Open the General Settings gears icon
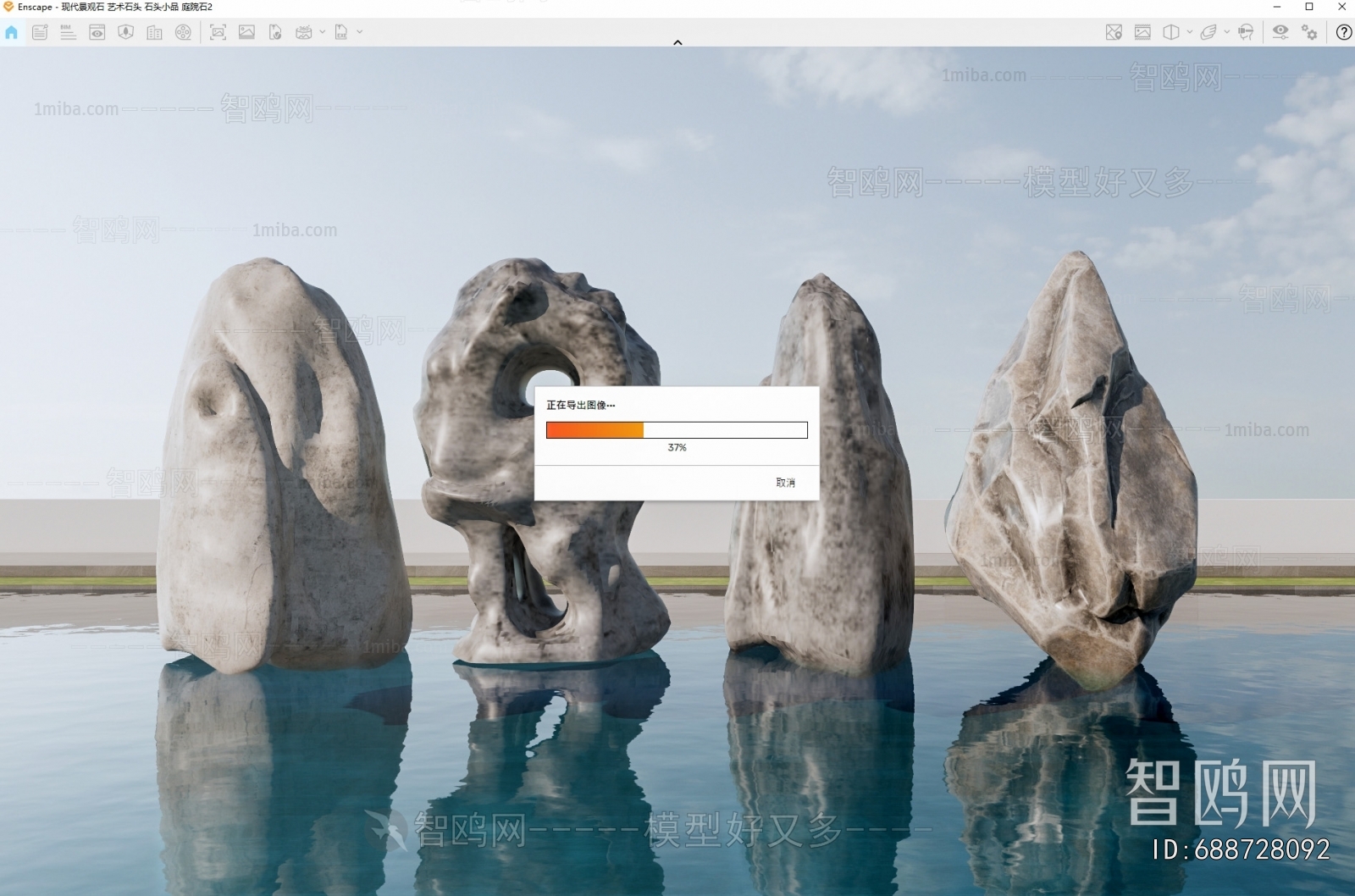 click(x=1309, y=32)
